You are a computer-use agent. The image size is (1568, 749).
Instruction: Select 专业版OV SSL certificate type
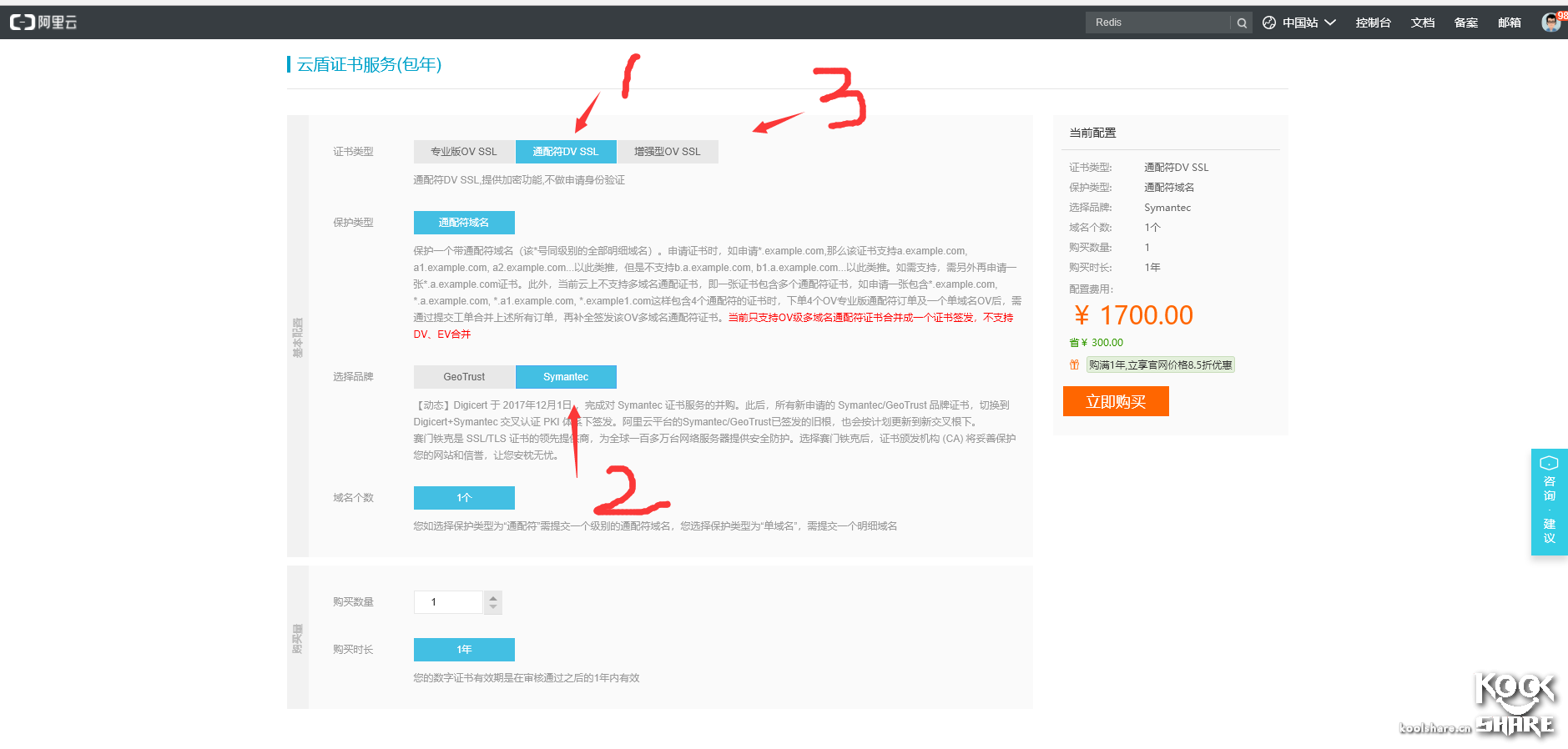pyautogui.click(x=464, y=152)
